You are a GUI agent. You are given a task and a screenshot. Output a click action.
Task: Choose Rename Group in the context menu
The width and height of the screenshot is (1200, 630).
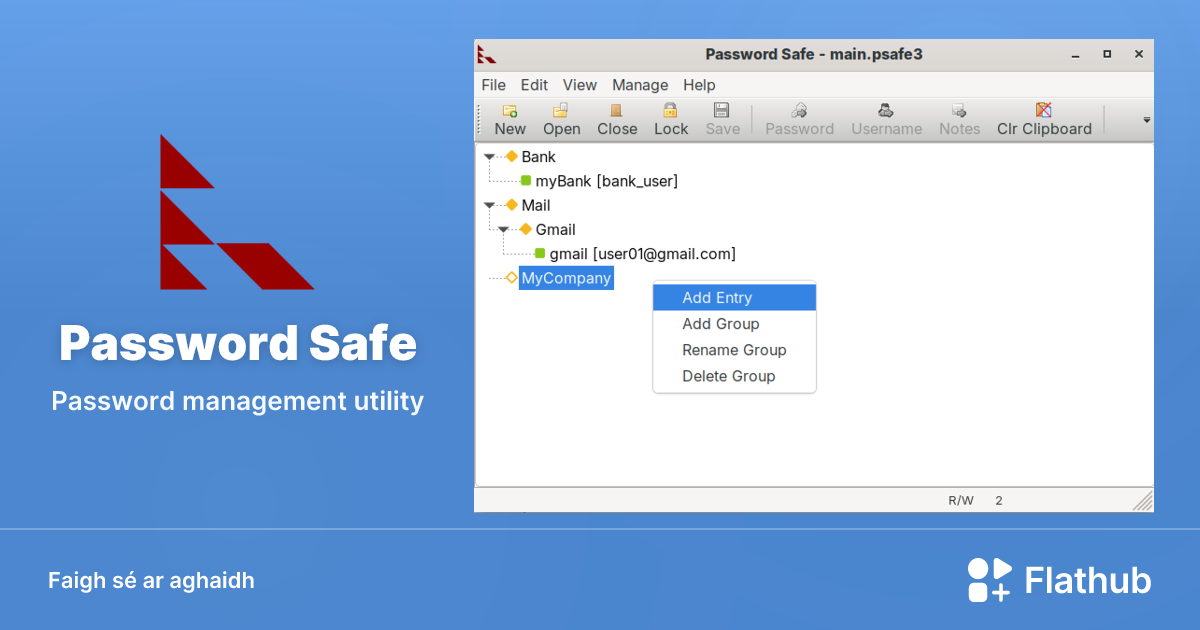click(x=734, y=350)
